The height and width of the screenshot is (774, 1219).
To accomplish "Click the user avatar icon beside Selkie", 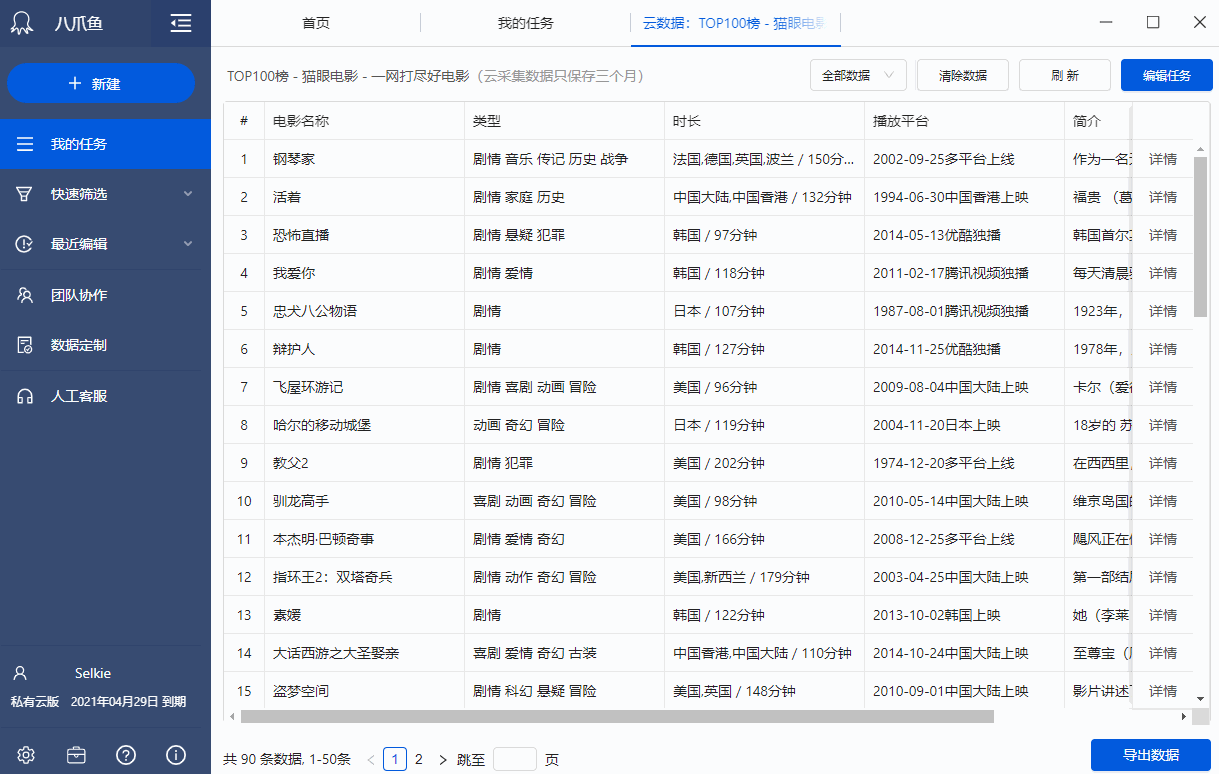I will click(x=20, y=673).
